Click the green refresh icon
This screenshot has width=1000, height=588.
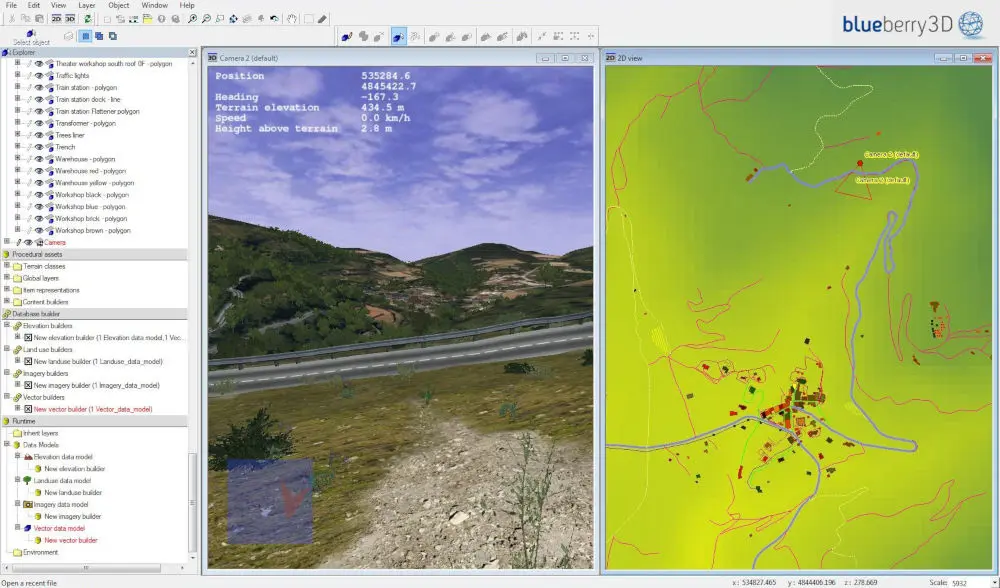[88, 19]
